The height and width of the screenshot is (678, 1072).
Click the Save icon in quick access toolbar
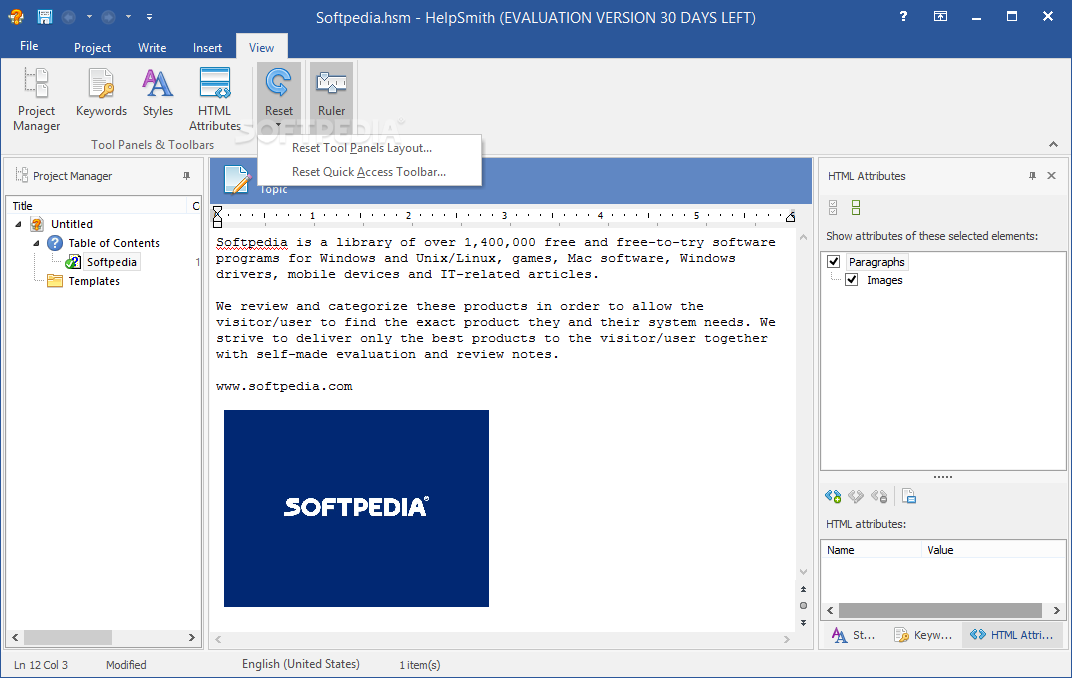[x=44, y=16]
